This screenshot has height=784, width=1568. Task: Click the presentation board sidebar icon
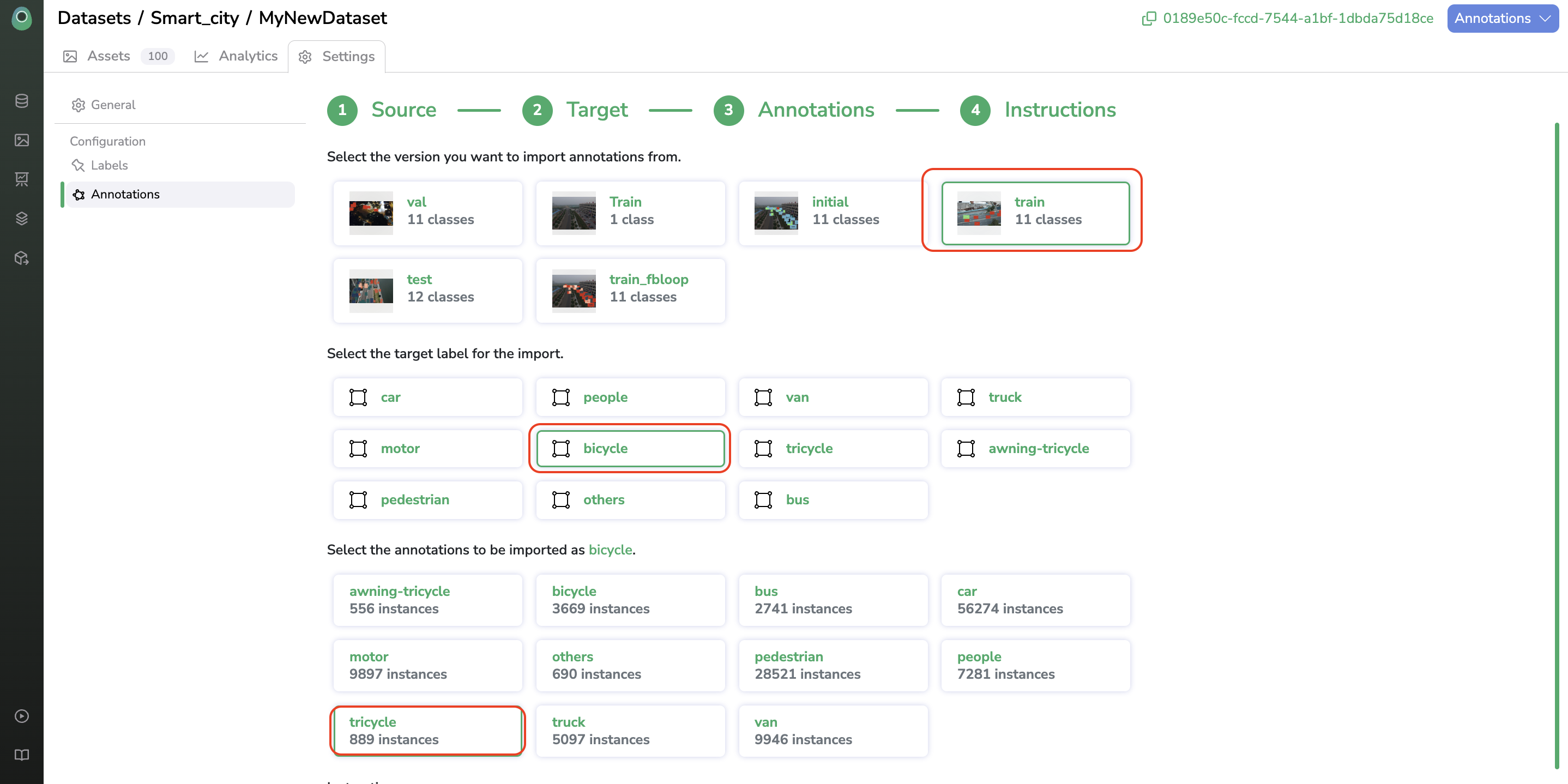tap(22, 179)
